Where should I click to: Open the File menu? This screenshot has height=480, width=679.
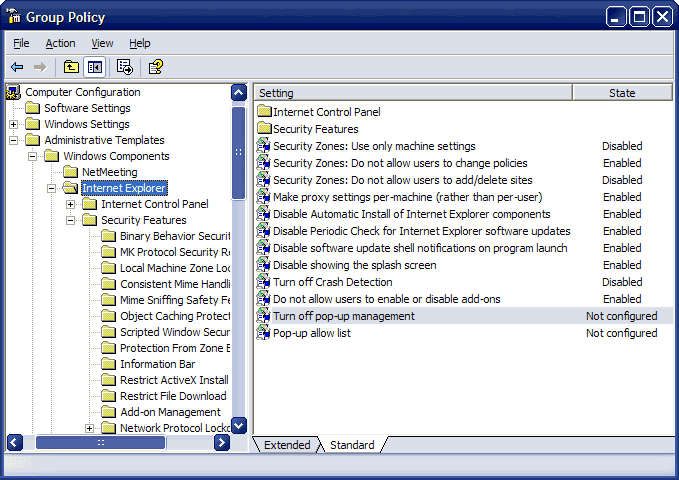(x=21, y=43)
